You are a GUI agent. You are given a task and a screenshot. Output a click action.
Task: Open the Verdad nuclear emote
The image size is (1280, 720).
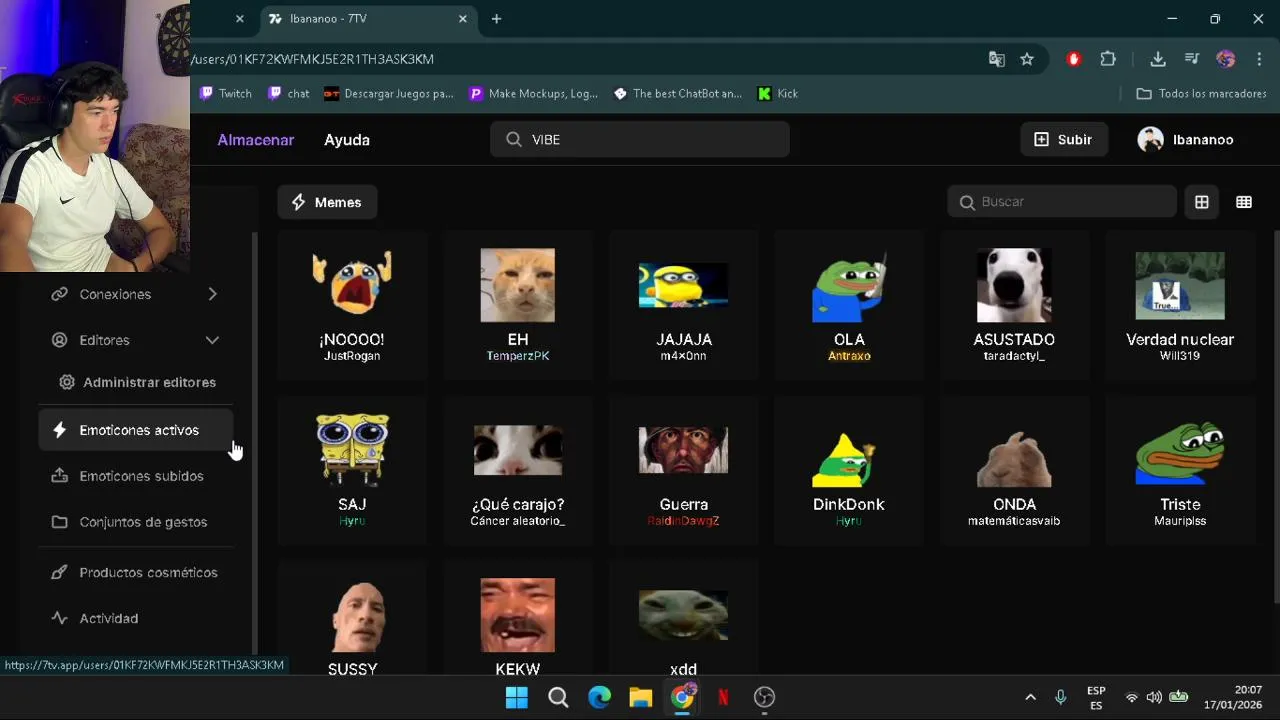(x=1180, y=305)
